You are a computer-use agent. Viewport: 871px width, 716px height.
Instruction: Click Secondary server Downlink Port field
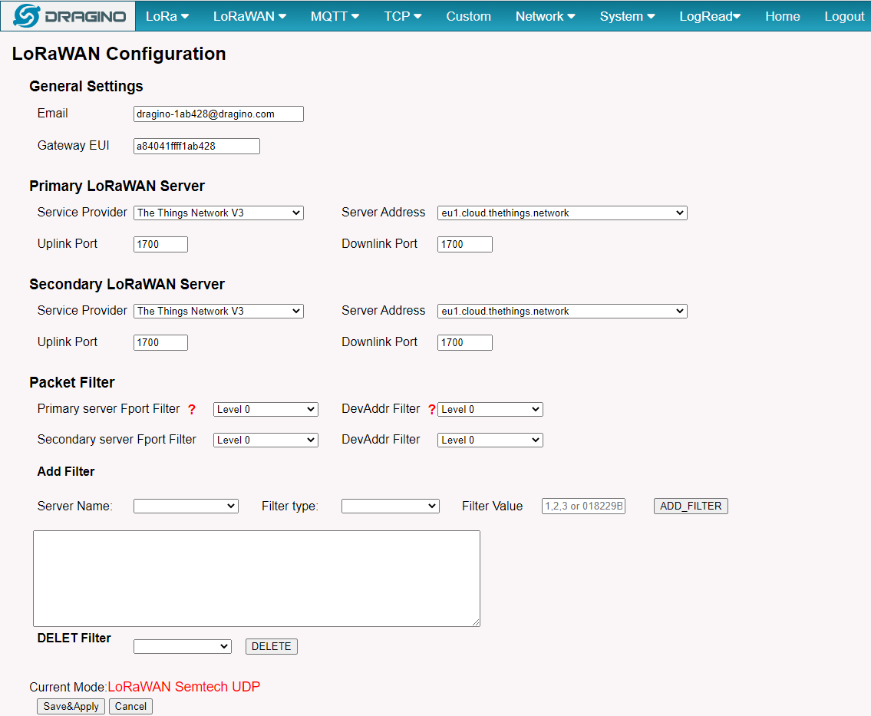point(464,343)
